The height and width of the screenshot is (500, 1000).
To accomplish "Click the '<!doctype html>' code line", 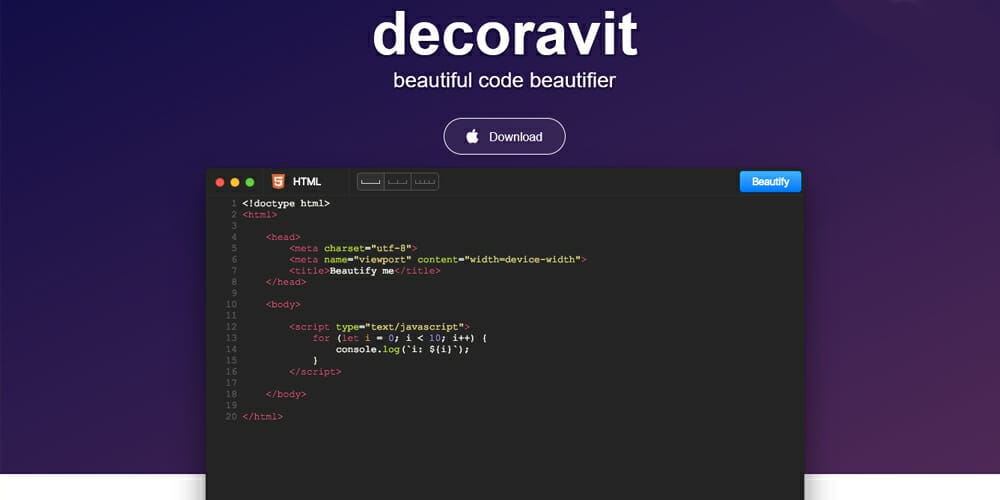I will tap(286, 203).
